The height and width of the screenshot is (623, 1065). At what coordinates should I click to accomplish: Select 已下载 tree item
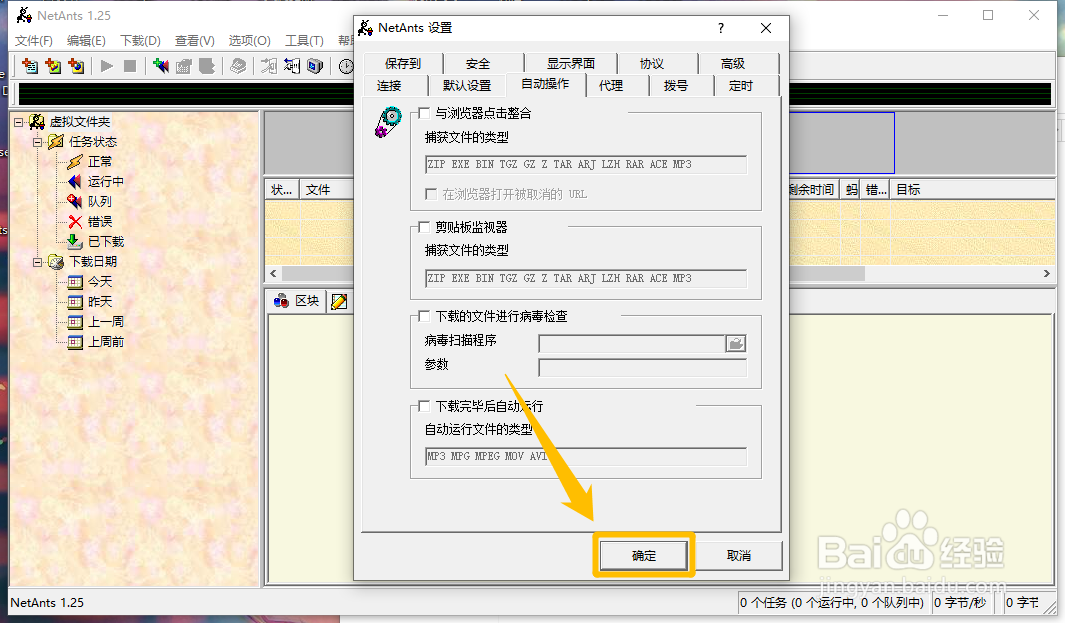coord(106,241)
